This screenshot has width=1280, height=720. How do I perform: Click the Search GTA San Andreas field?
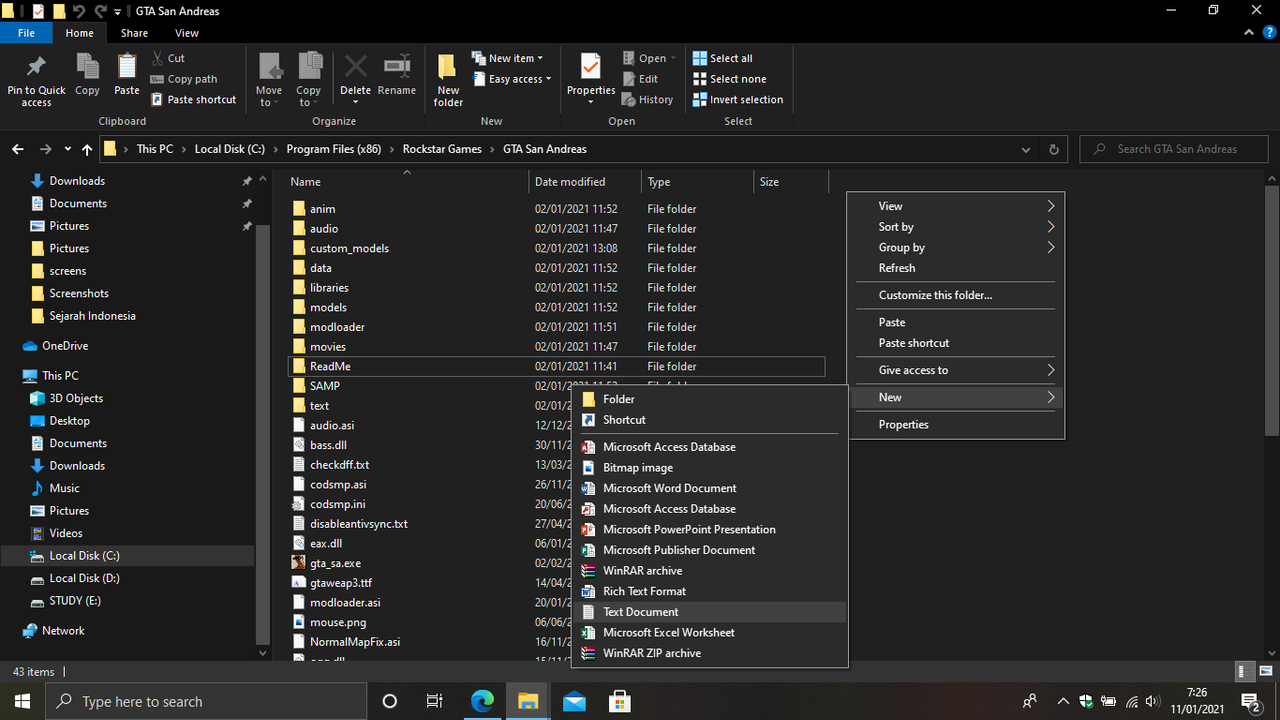(1174, 149)
